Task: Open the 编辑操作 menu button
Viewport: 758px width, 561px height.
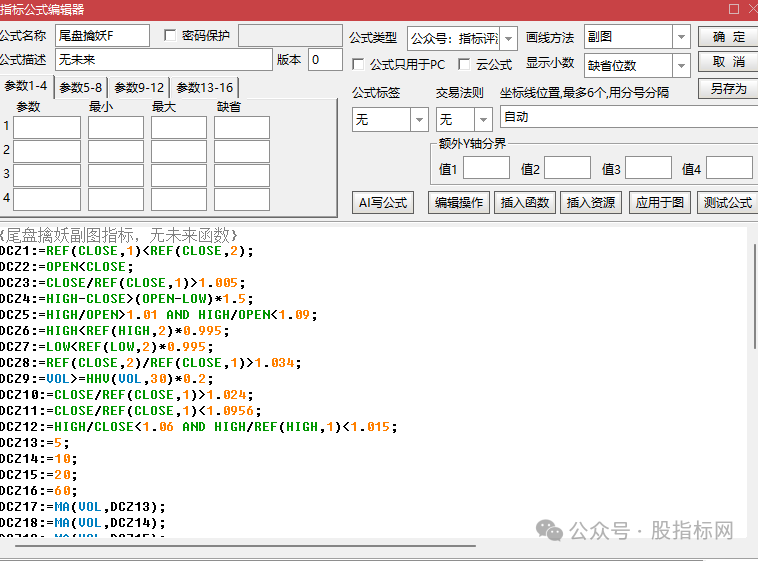Action: [459, 203]
